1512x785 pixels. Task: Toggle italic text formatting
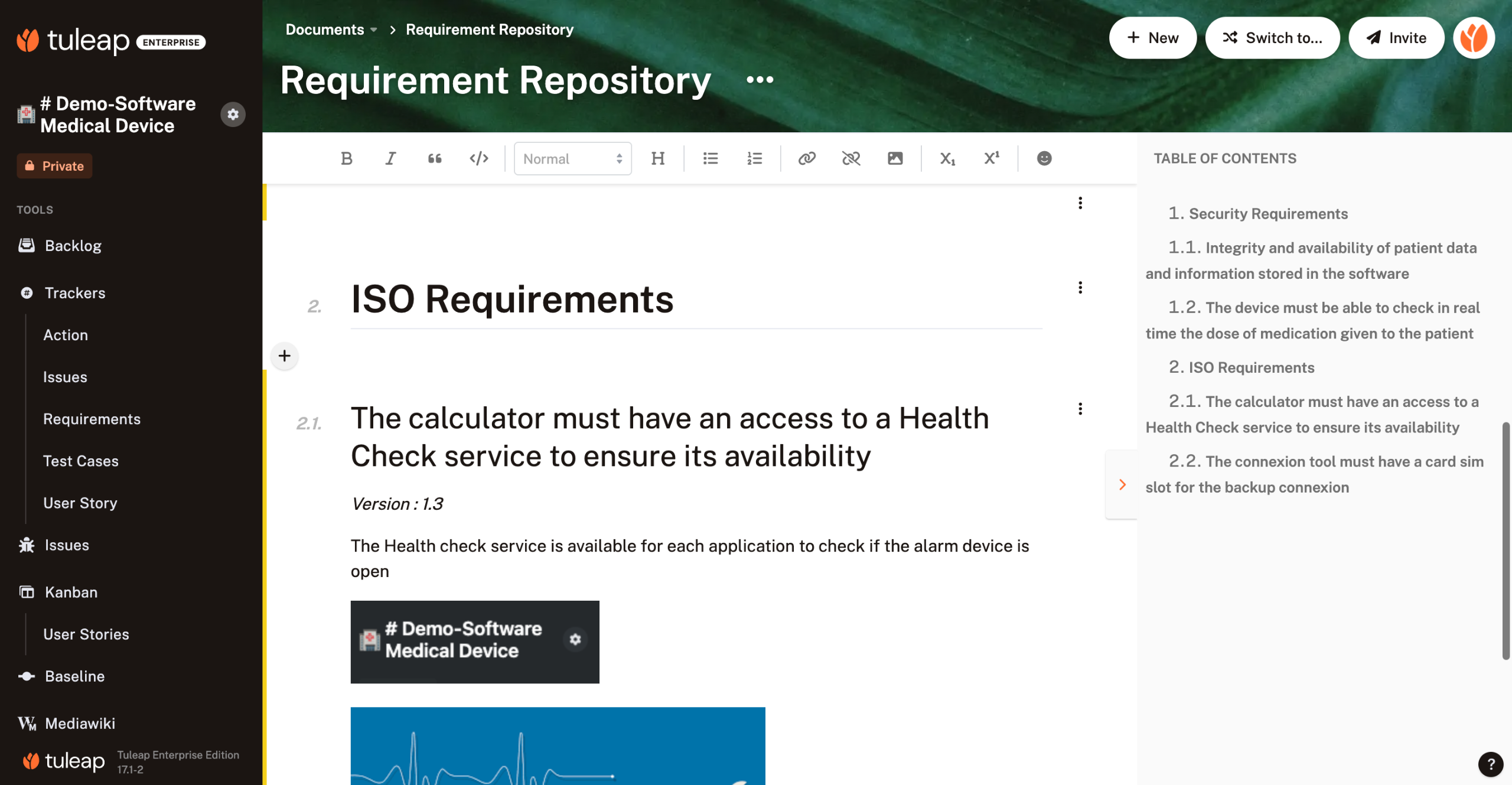pos(390,158)
